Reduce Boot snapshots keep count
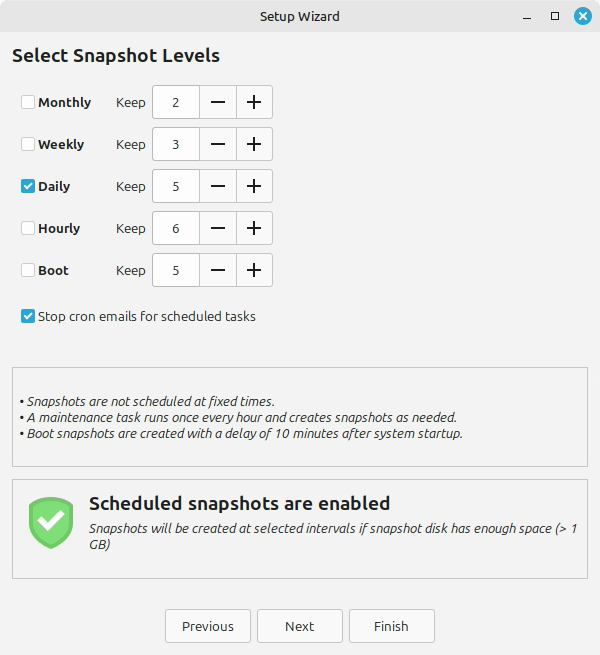This screenshot has height=655, width=600. [218, 270]
